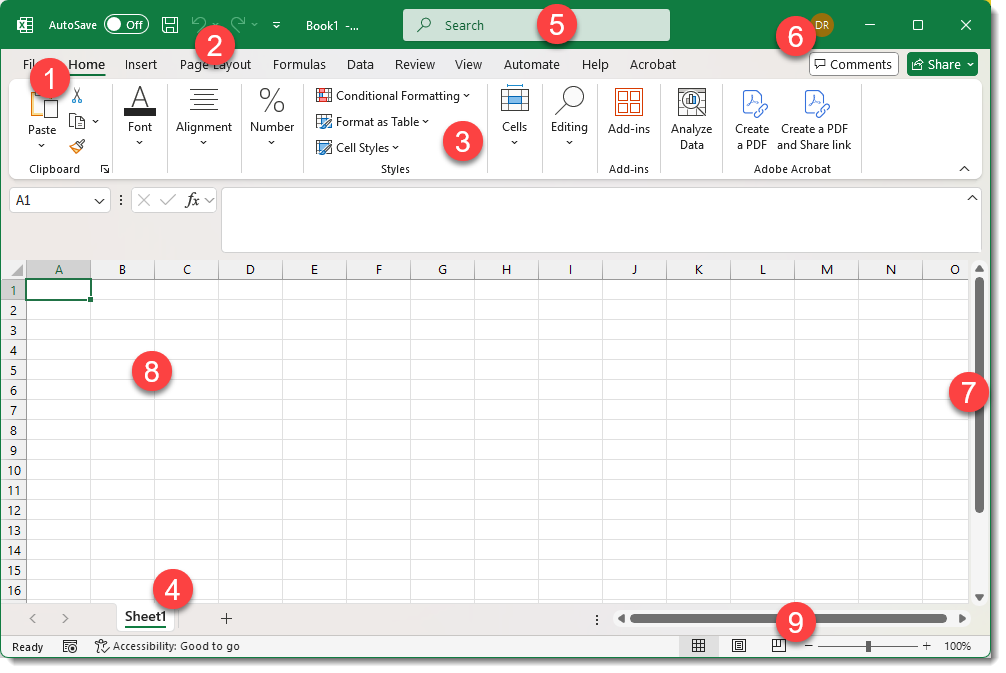Click the Save icon
The width and height of the screenshot is (1006, 673).
169,24
